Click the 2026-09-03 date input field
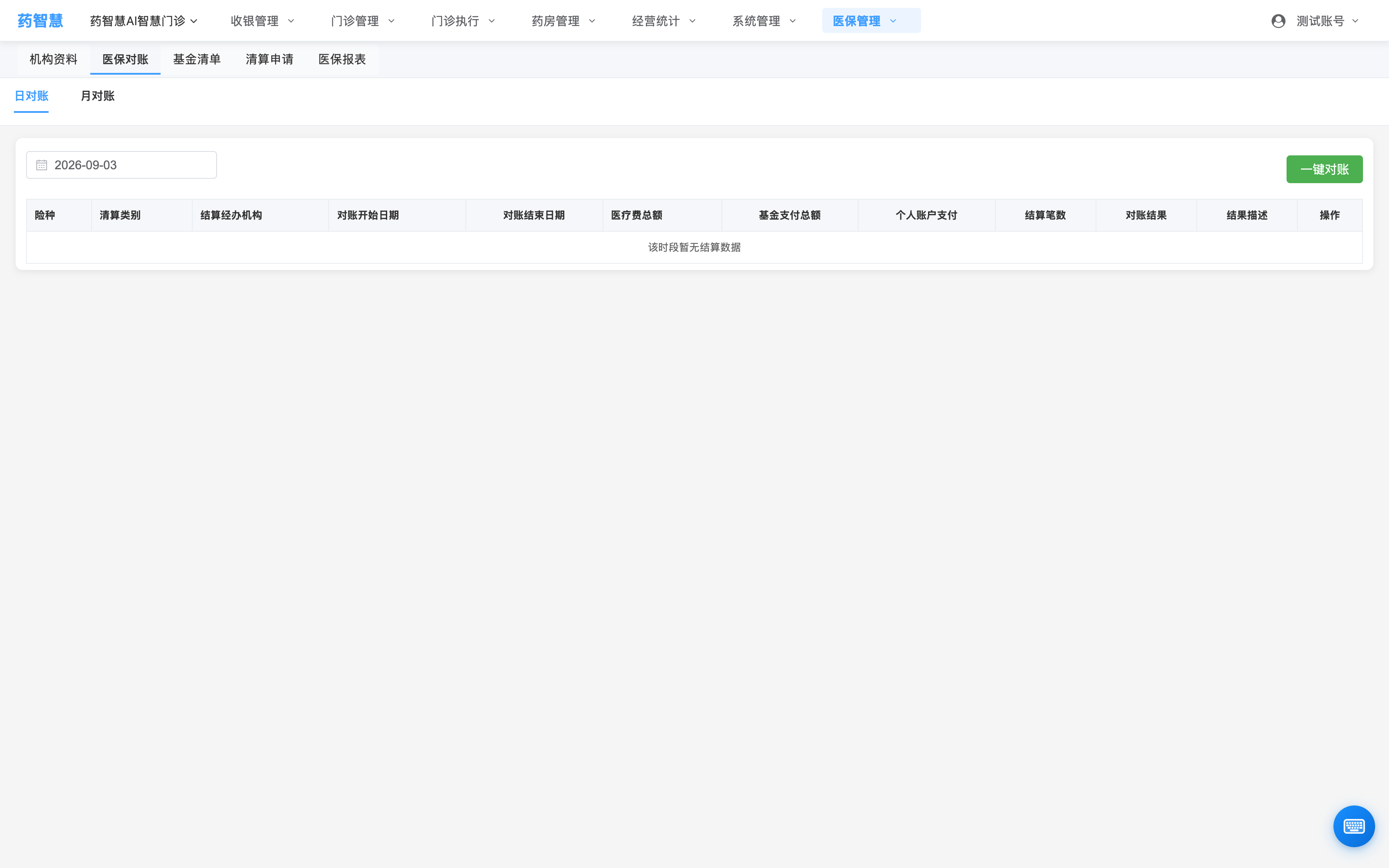1389x868 pixels. [122, 165]
